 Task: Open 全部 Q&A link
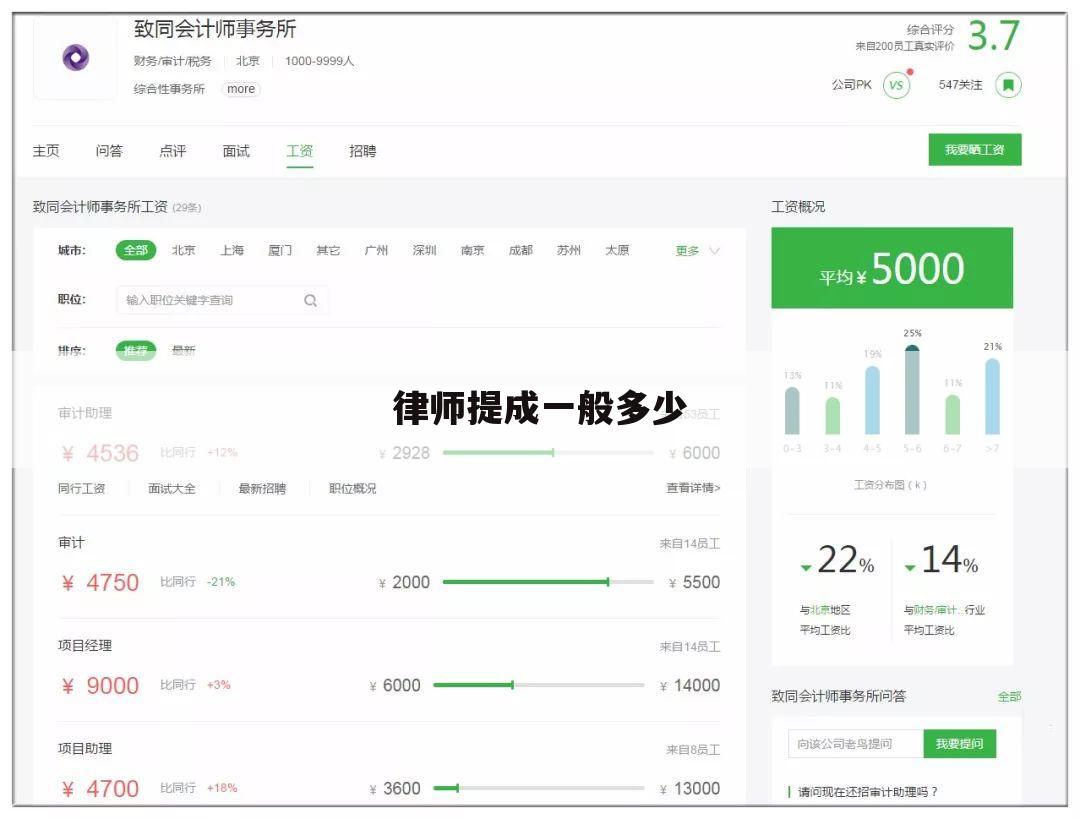[1010, 696]
